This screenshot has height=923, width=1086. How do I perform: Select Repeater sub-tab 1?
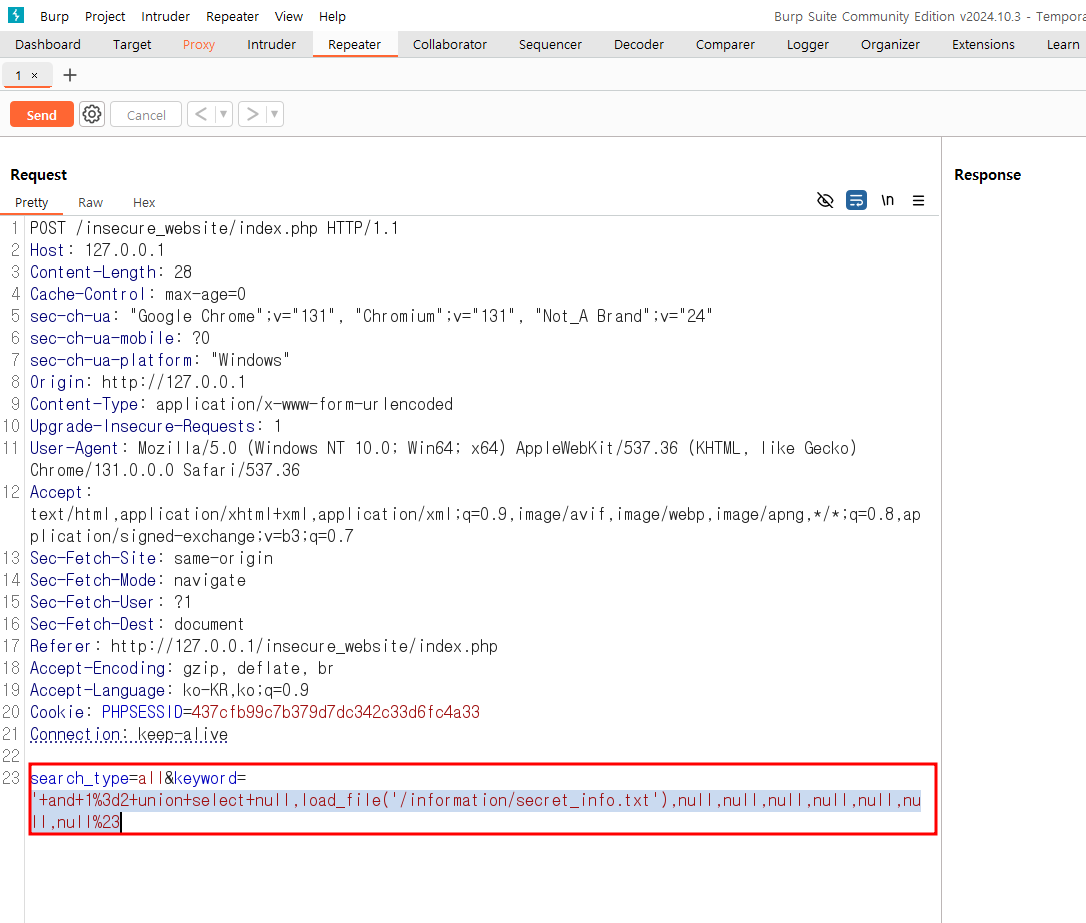click(x=19, y=75)
